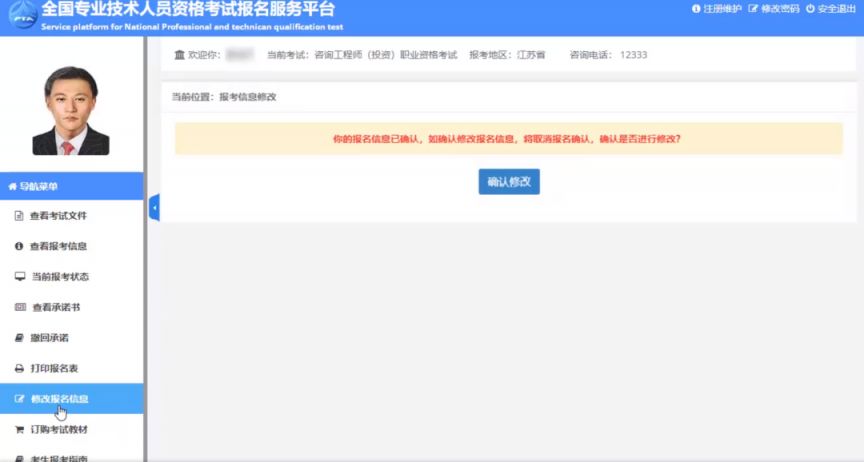The image size is (864, 462).
Task: Click the platform title 全国专业技术人员资格考试报名服务平台
Action: (188, 9)
